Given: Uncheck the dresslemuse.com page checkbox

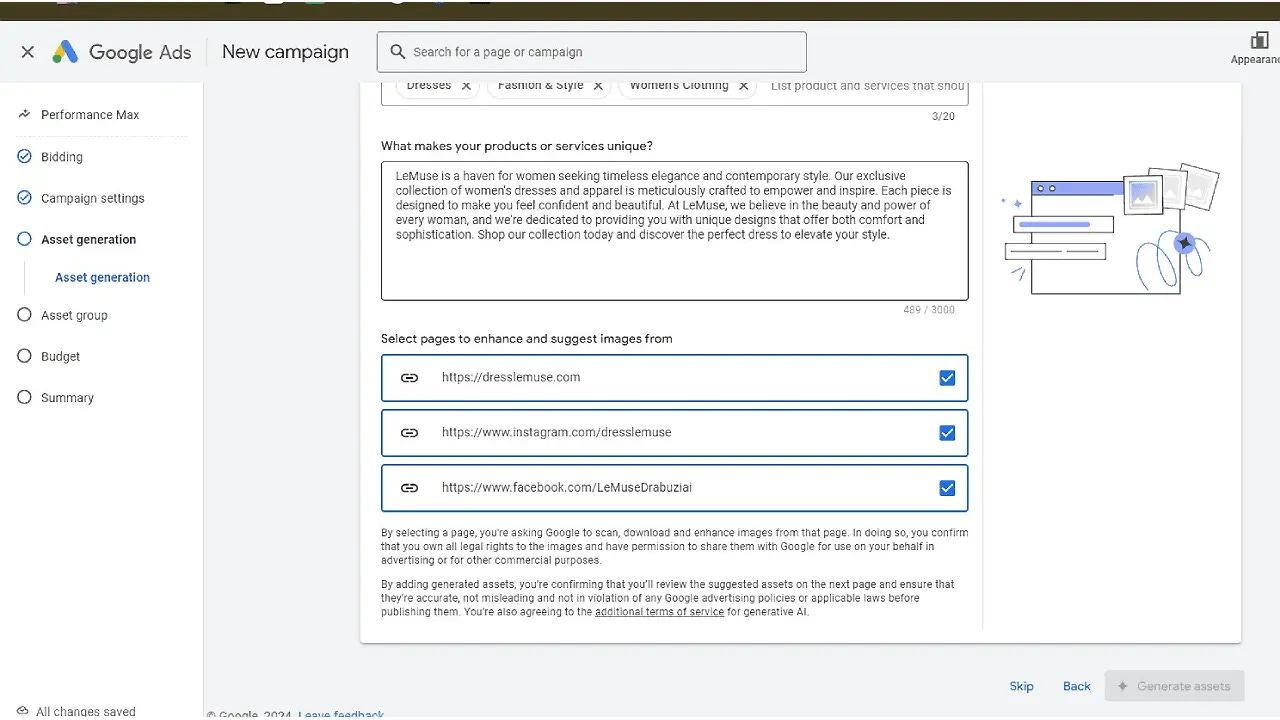Looking at the screenshot, I should point(947,378).
